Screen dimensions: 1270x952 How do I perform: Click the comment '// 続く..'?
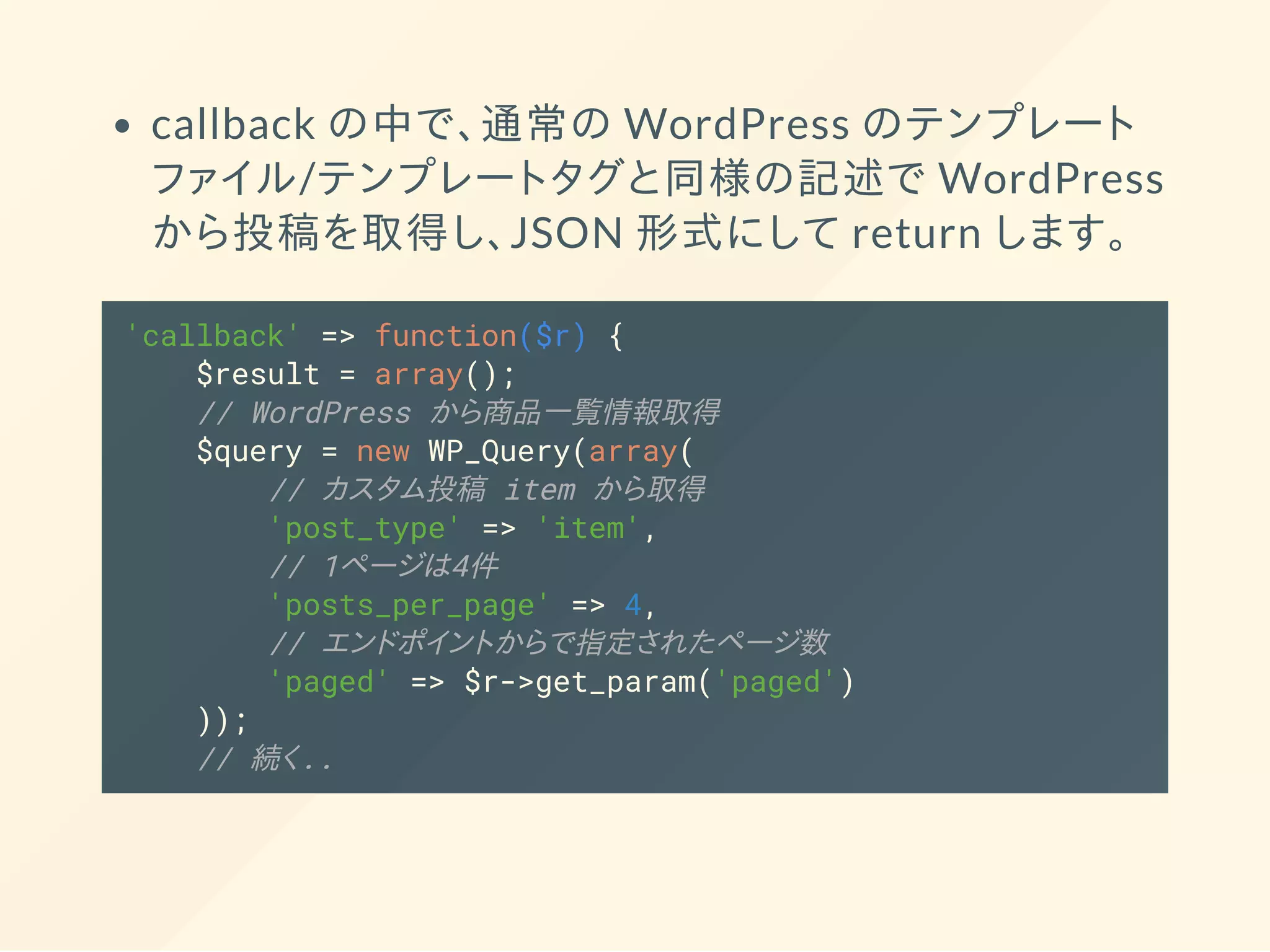(265, 758)
